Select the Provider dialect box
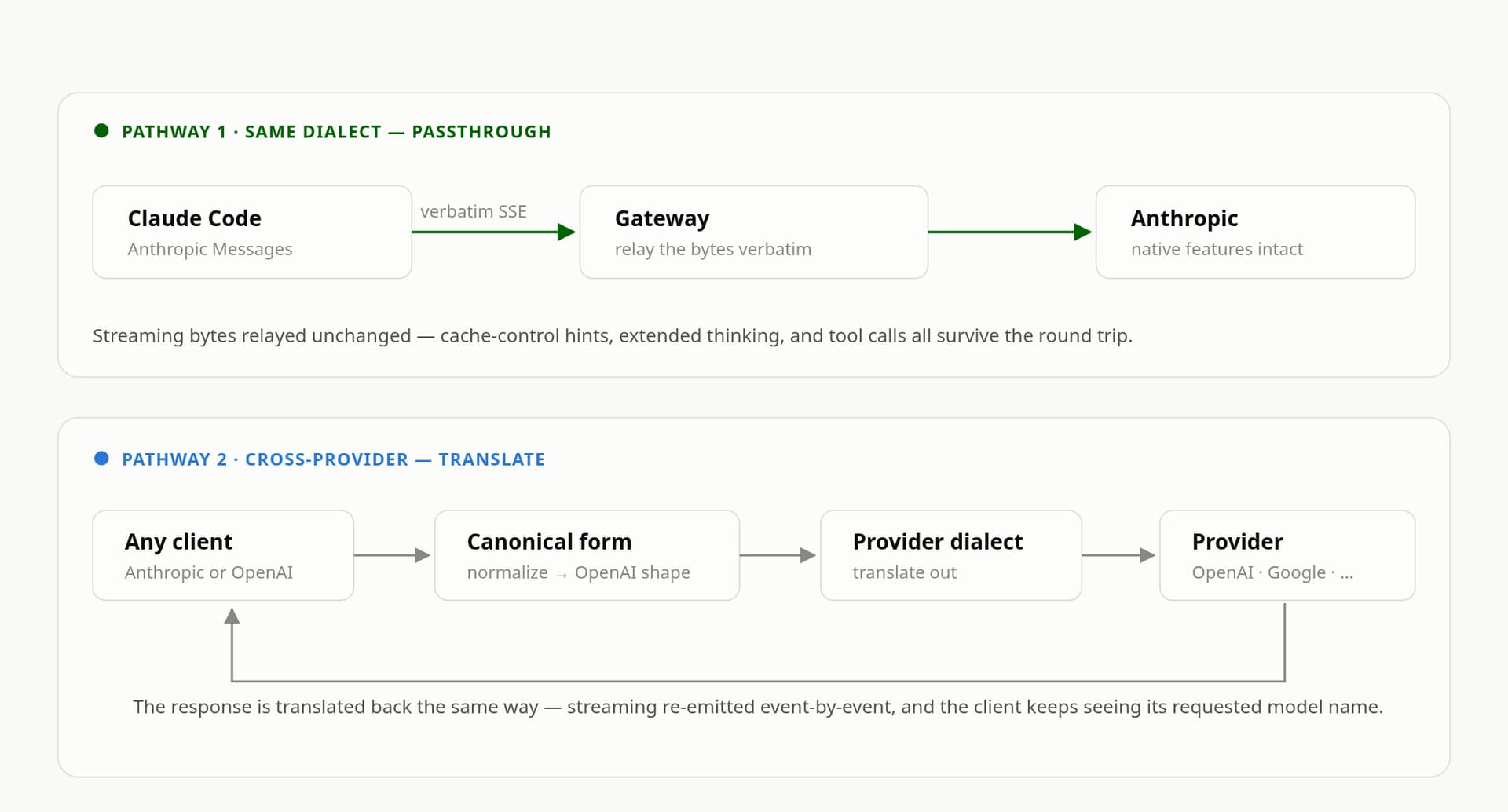 coord(951,555)
